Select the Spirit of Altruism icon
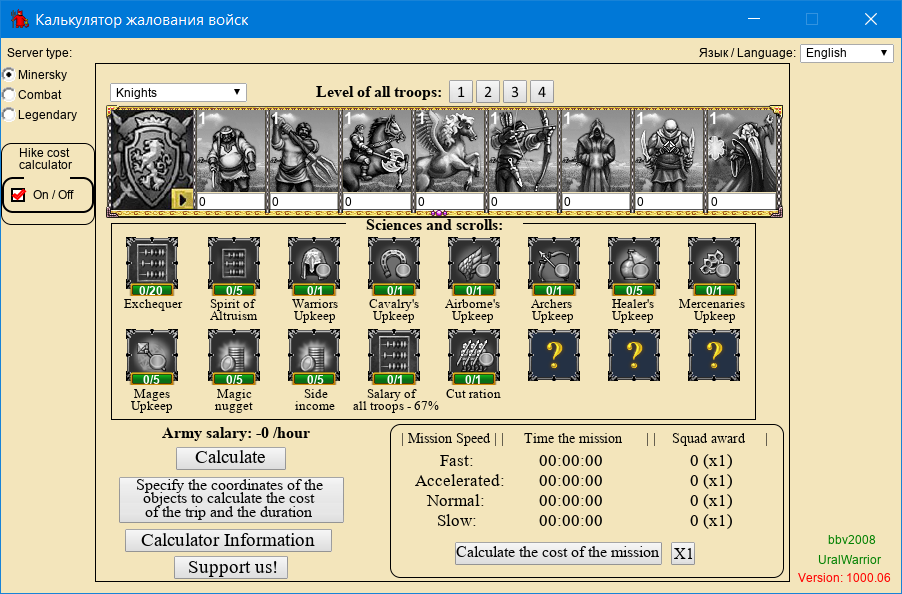 [x=233, y=264]
